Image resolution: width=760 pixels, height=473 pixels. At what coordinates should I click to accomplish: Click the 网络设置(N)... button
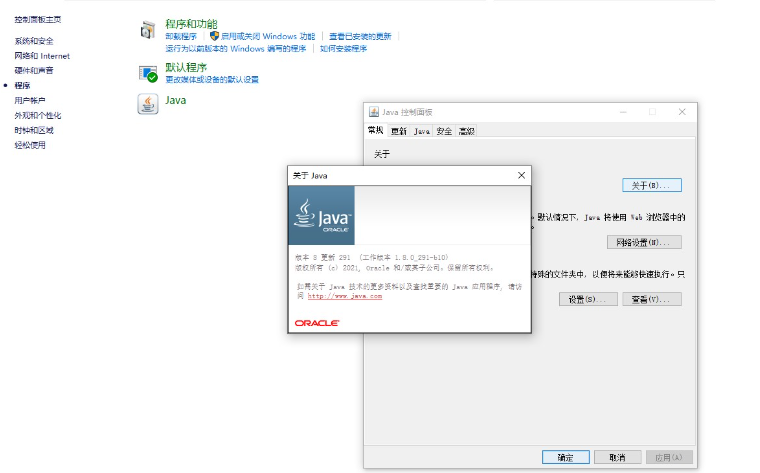click(644, 242)
